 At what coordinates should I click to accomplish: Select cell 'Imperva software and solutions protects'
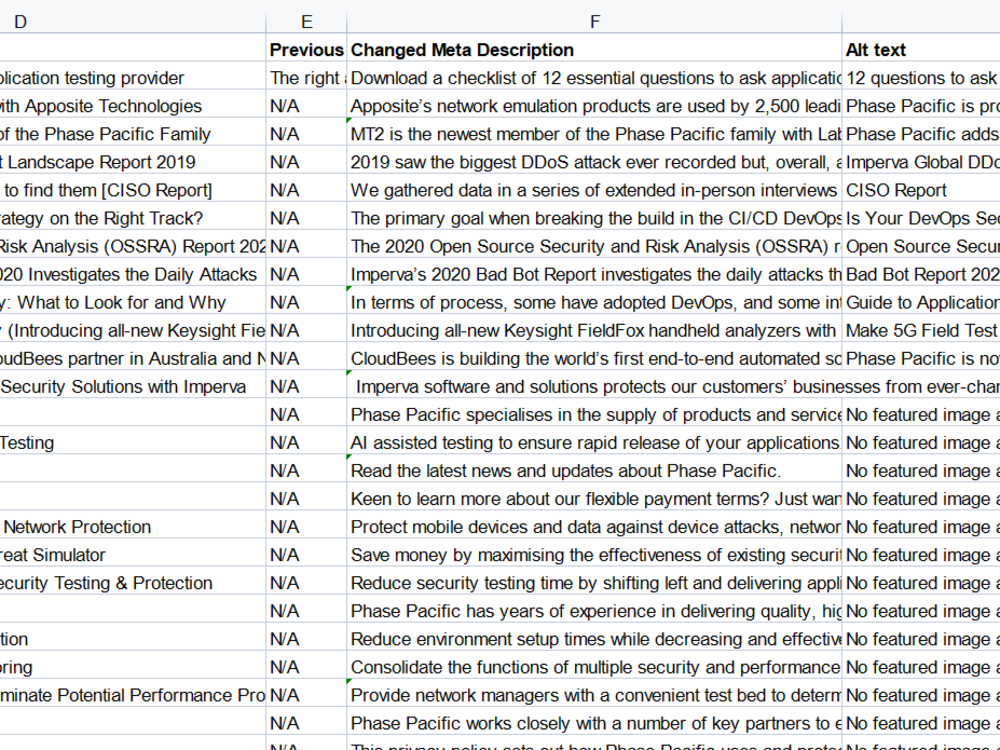pos(594,386)
